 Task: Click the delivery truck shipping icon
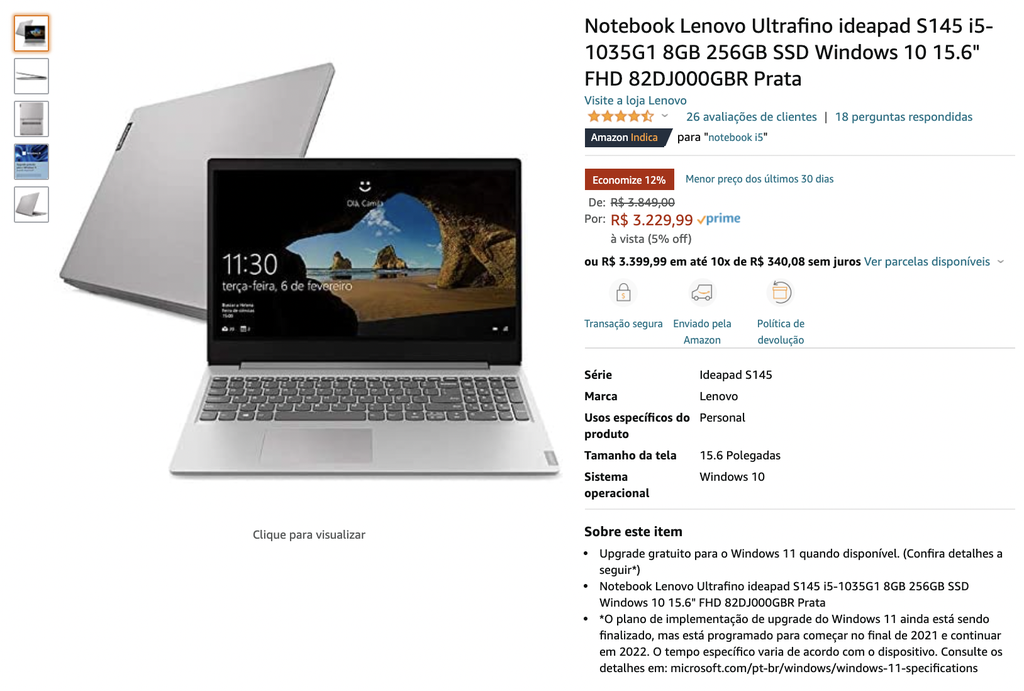pyautogui.click(x=702, y=293)
